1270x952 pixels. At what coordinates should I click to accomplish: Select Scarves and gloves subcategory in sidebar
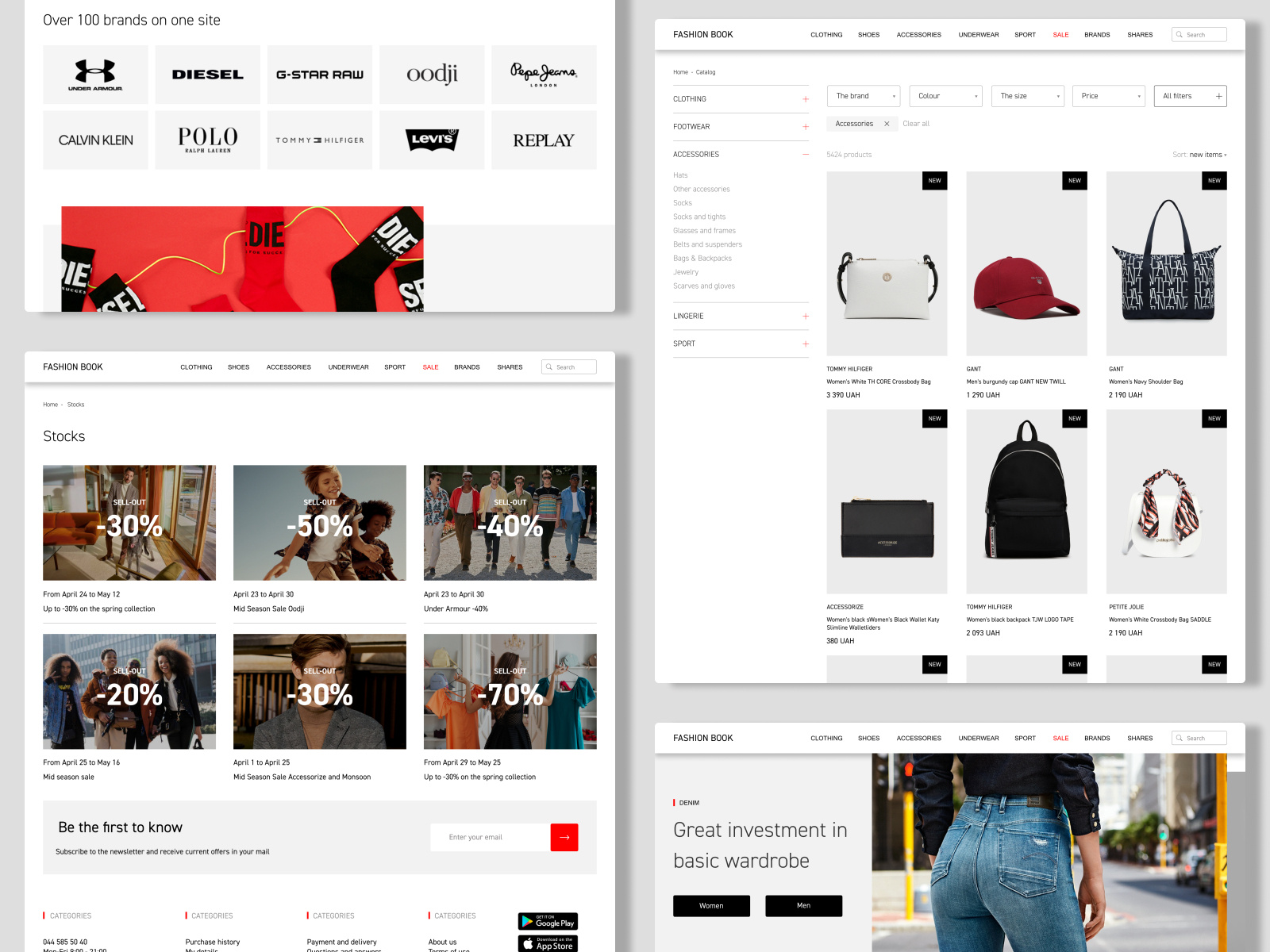click(x=704, y=286)
